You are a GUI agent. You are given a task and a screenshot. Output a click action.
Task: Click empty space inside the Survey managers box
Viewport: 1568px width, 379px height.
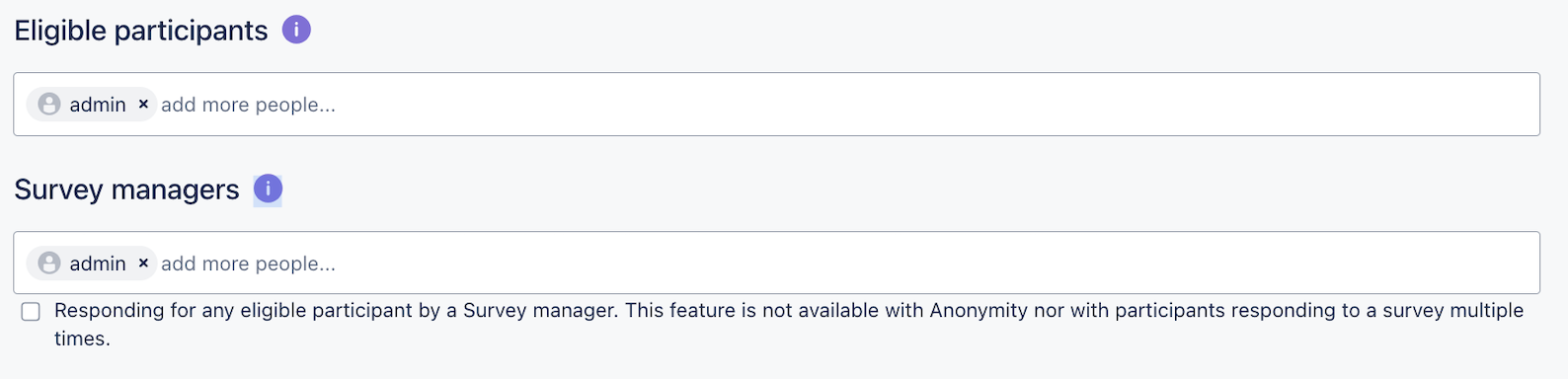coord(938,263)
